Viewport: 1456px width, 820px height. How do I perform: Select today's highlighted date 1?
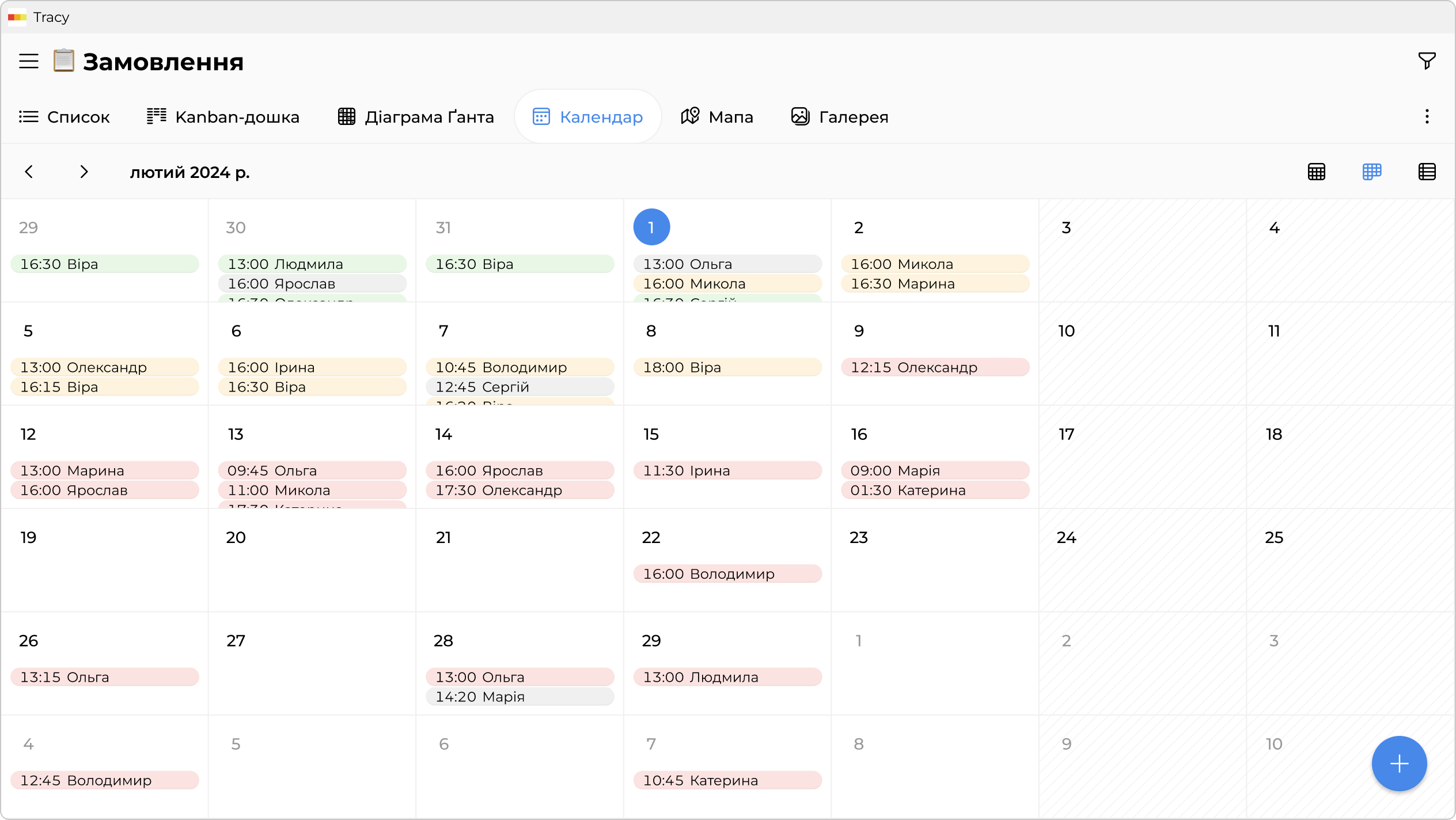click(x=651, y=227)
